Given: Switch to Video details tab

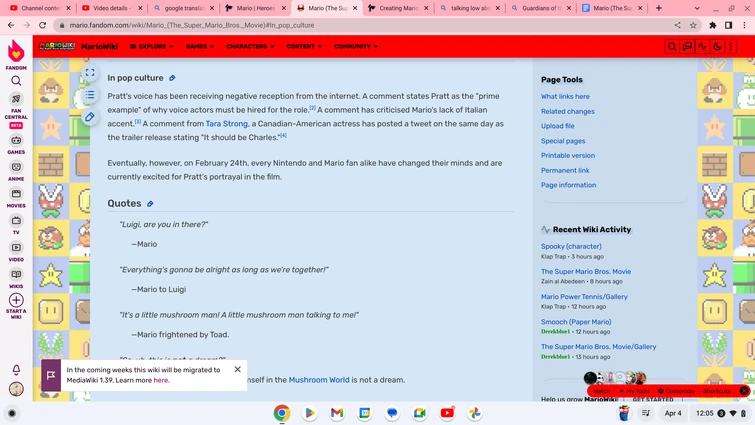Looking at the screenshot, I should pos(112,8).
